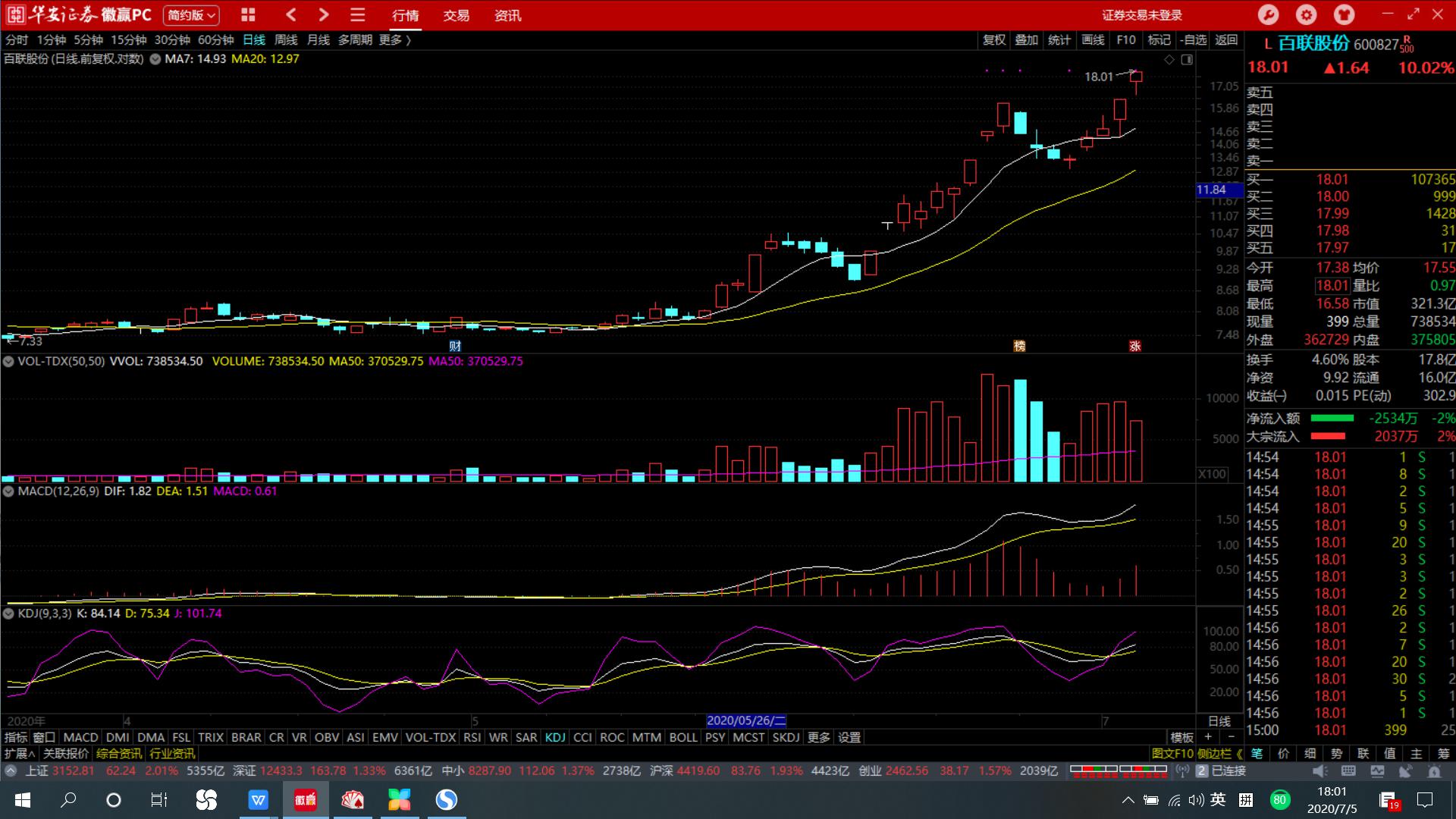Expand the MA indicator dropdown arrow
The width and height of the screenshot is (1456, 819).
pyautogui.click(x=155, y=59)
